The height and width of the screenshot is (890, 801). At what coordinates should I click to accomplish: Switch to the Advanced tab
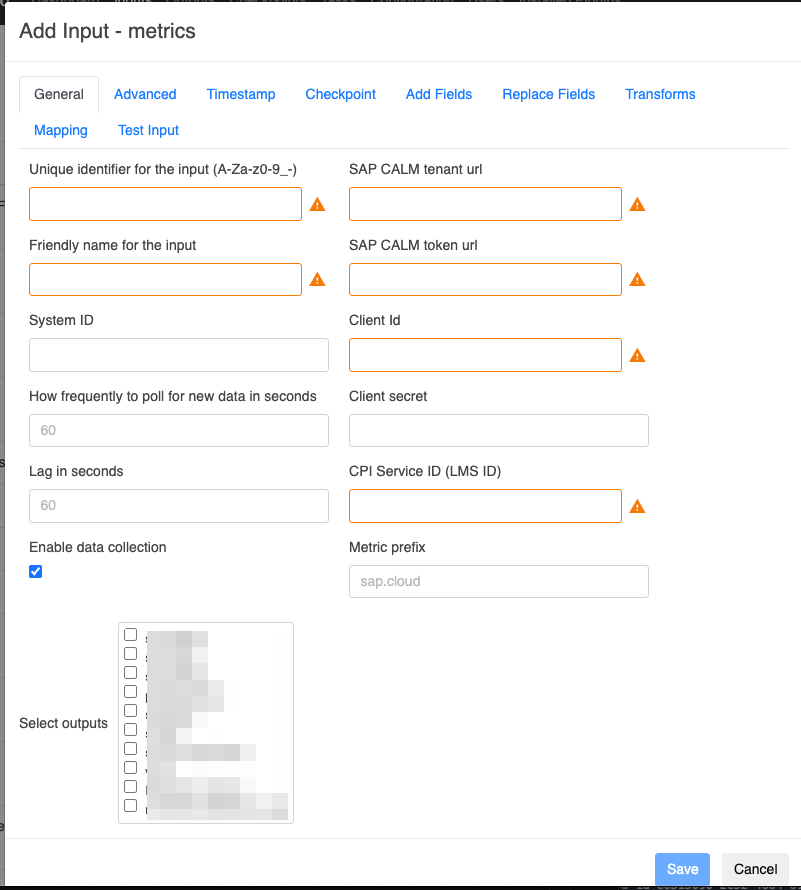[x=145, y=94]
